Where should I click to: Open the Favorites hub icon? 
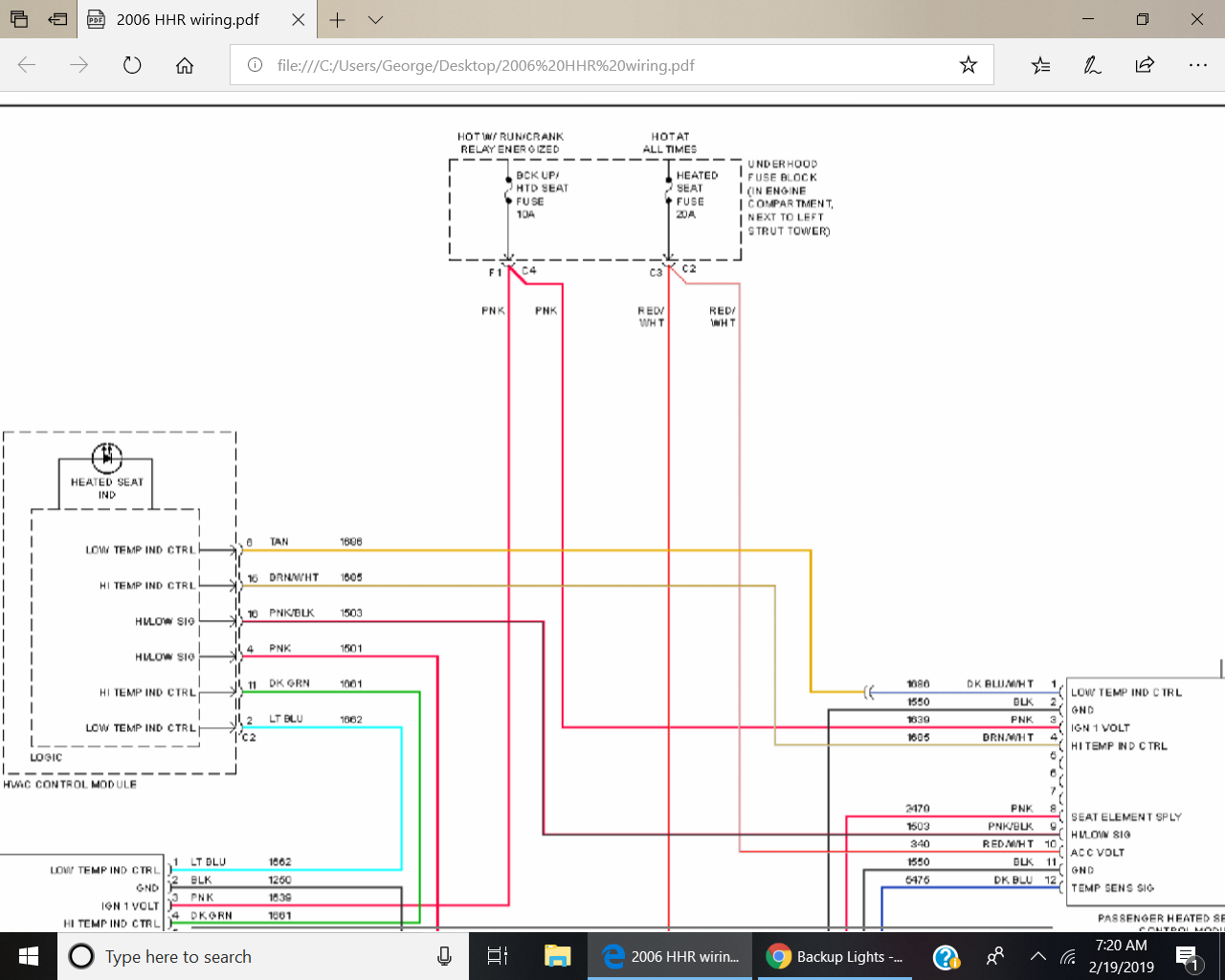(x=1040, y=65)
